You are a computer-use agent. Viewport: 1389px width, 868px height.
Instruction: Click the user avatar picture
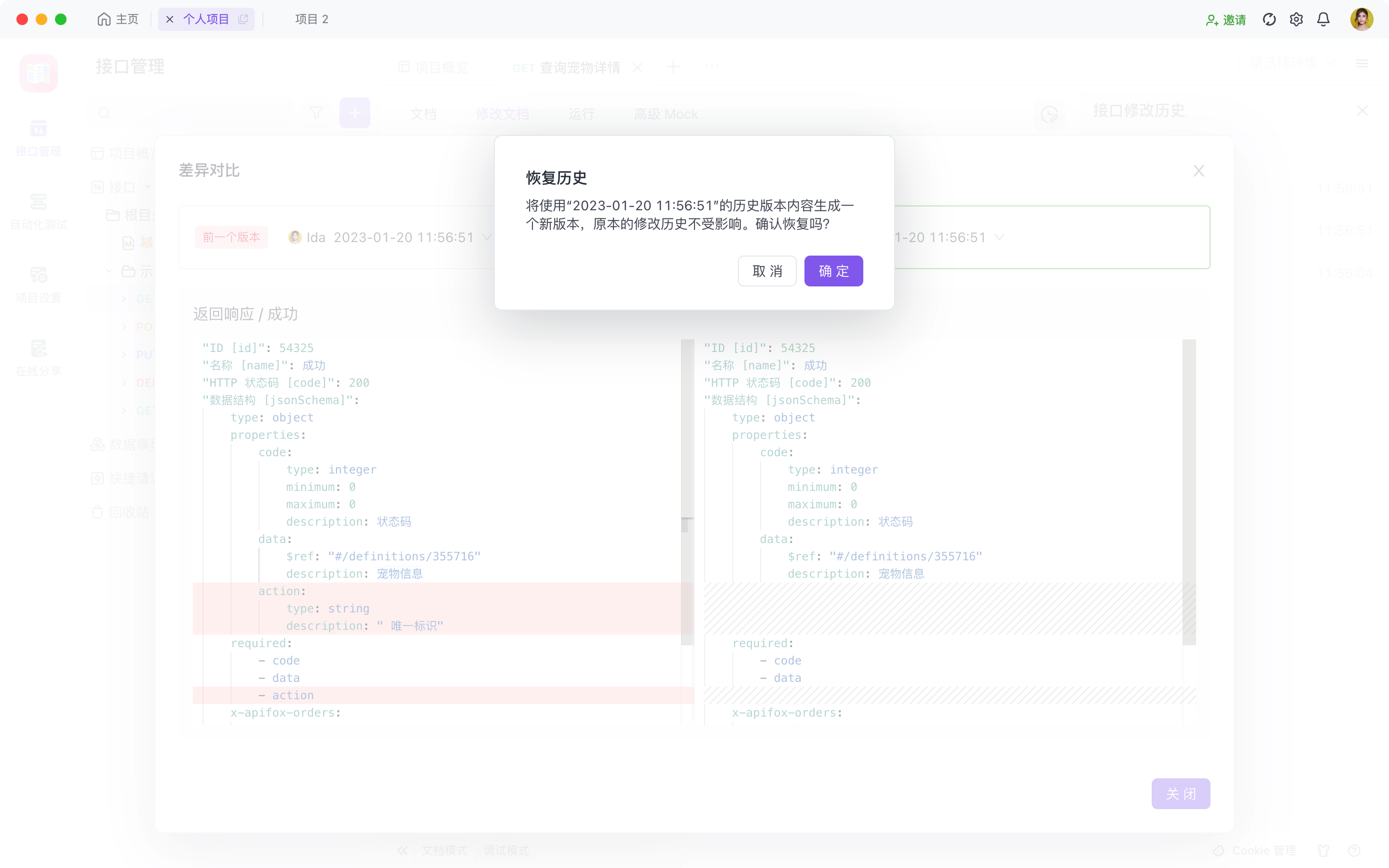[1362, 19]
